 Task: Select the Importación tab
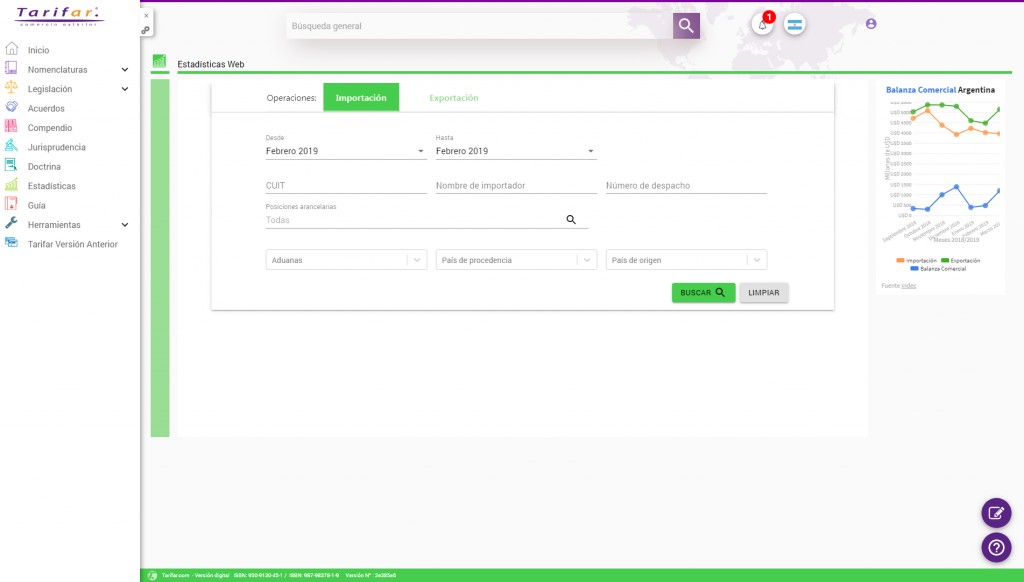point(361,97)
